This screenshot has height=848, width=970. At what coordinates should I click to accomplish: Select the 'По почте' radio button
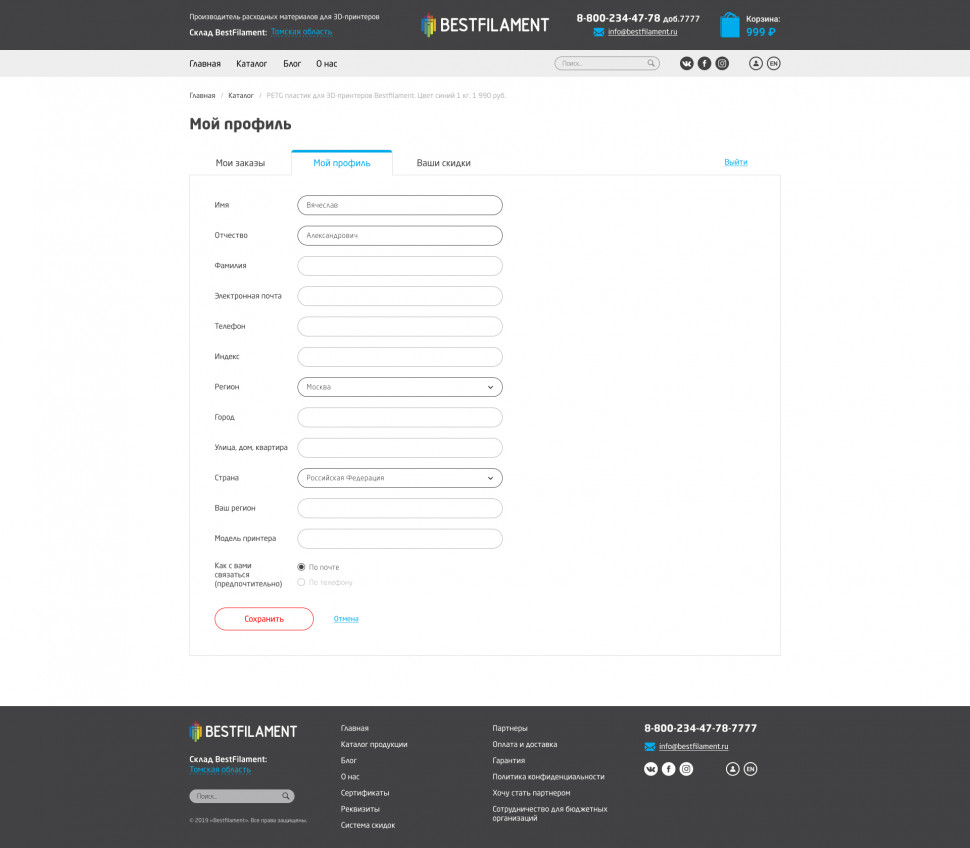301,567
